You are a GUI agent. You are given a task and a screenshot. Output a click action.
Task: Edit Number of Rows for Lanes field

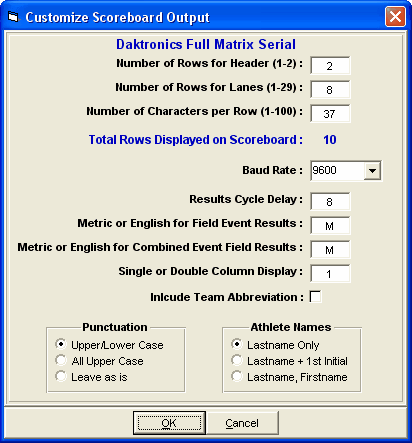(330, 90)
